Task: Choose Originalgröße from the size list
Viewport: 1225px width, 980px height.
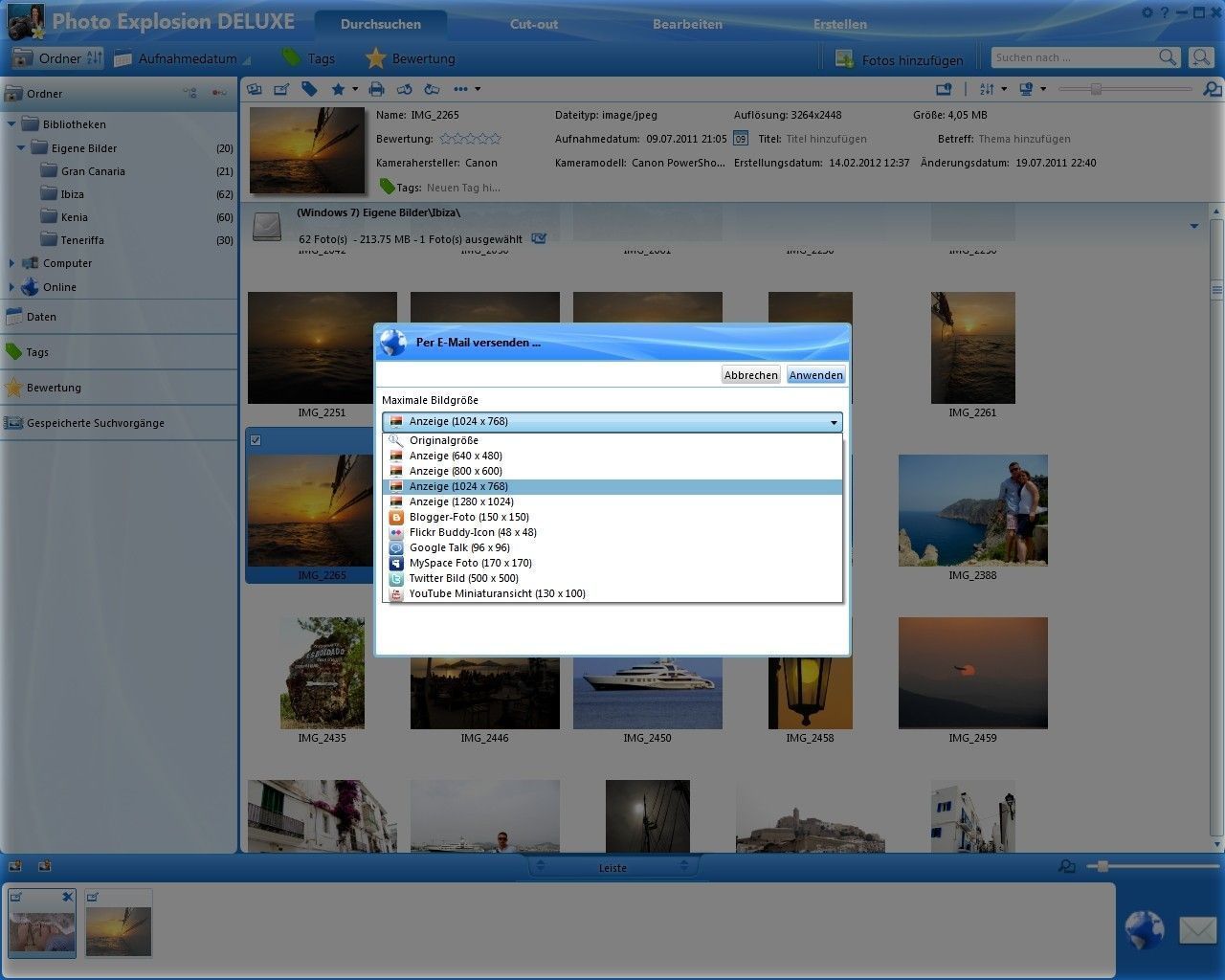Action: (x=443, y=440)
